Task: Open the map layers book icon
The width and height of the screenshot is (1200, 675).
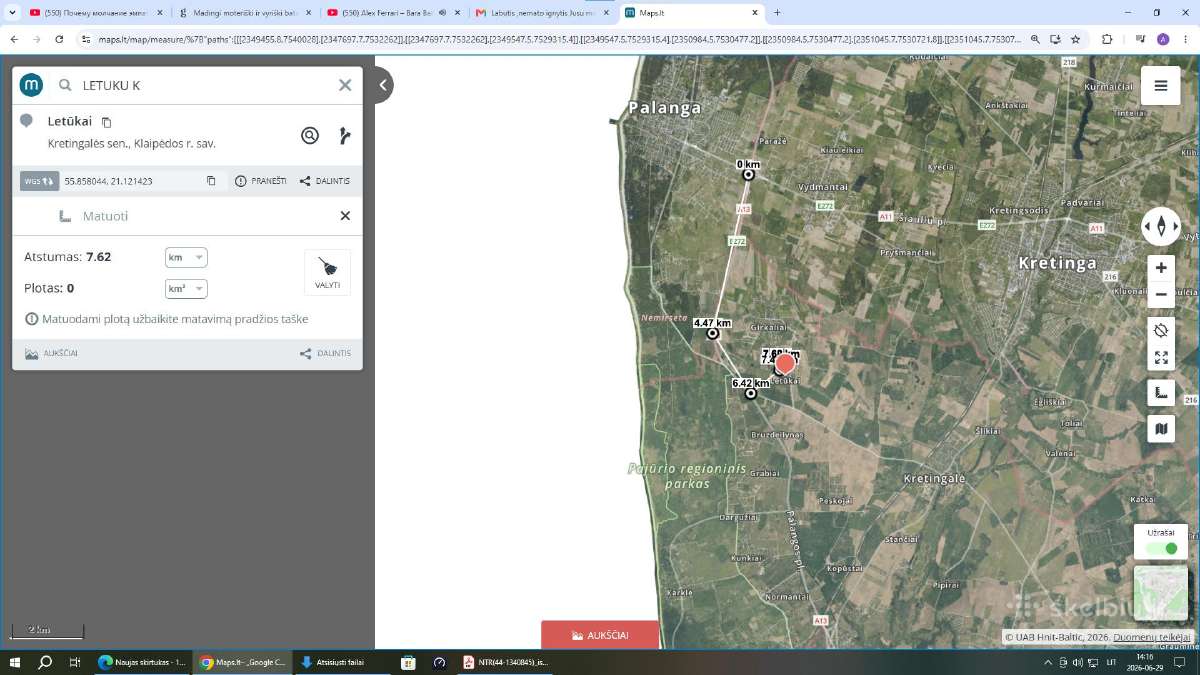Action: point(1161,429)
